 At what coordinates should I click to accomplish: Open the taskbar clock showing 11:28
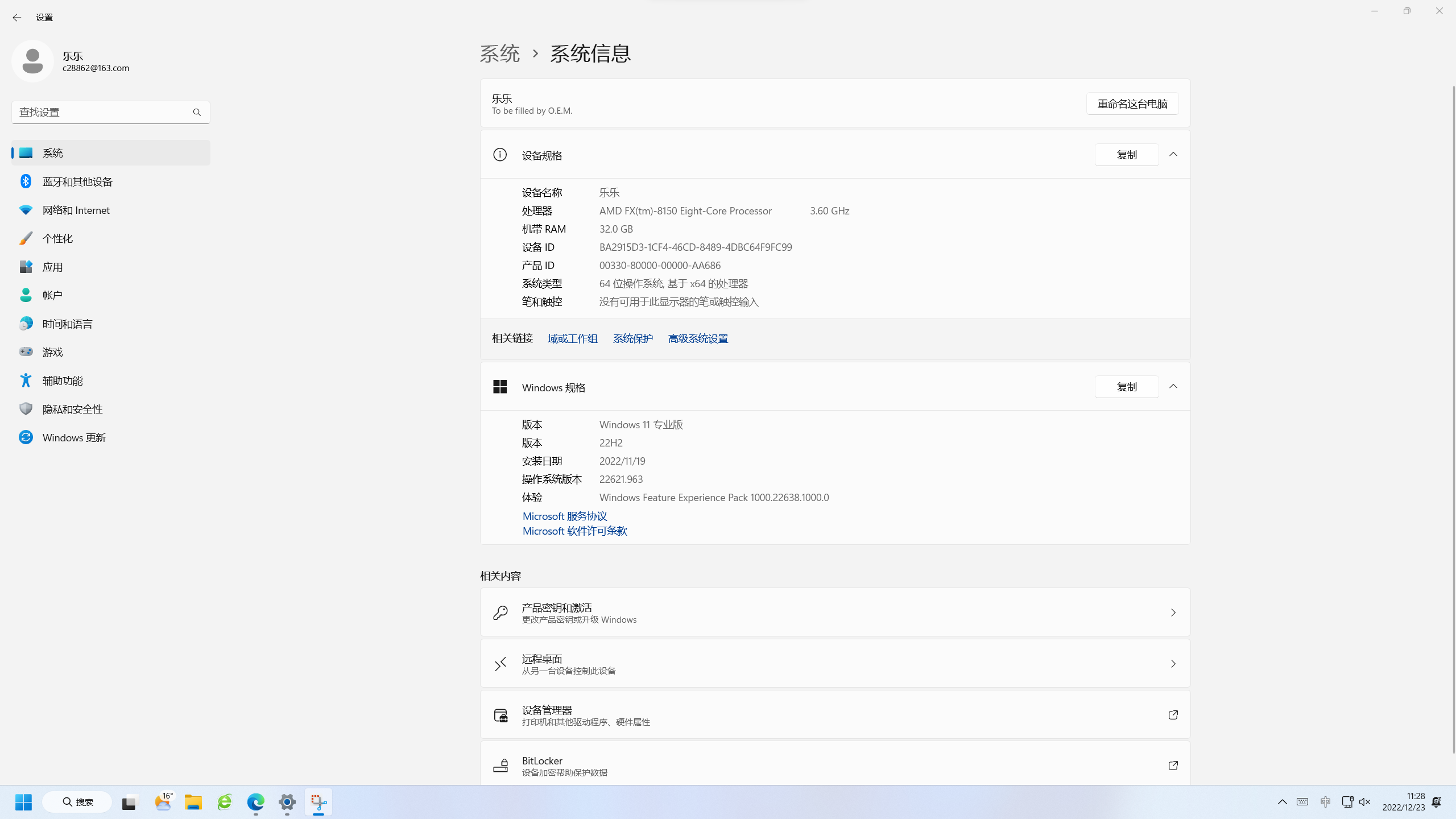1404,802
